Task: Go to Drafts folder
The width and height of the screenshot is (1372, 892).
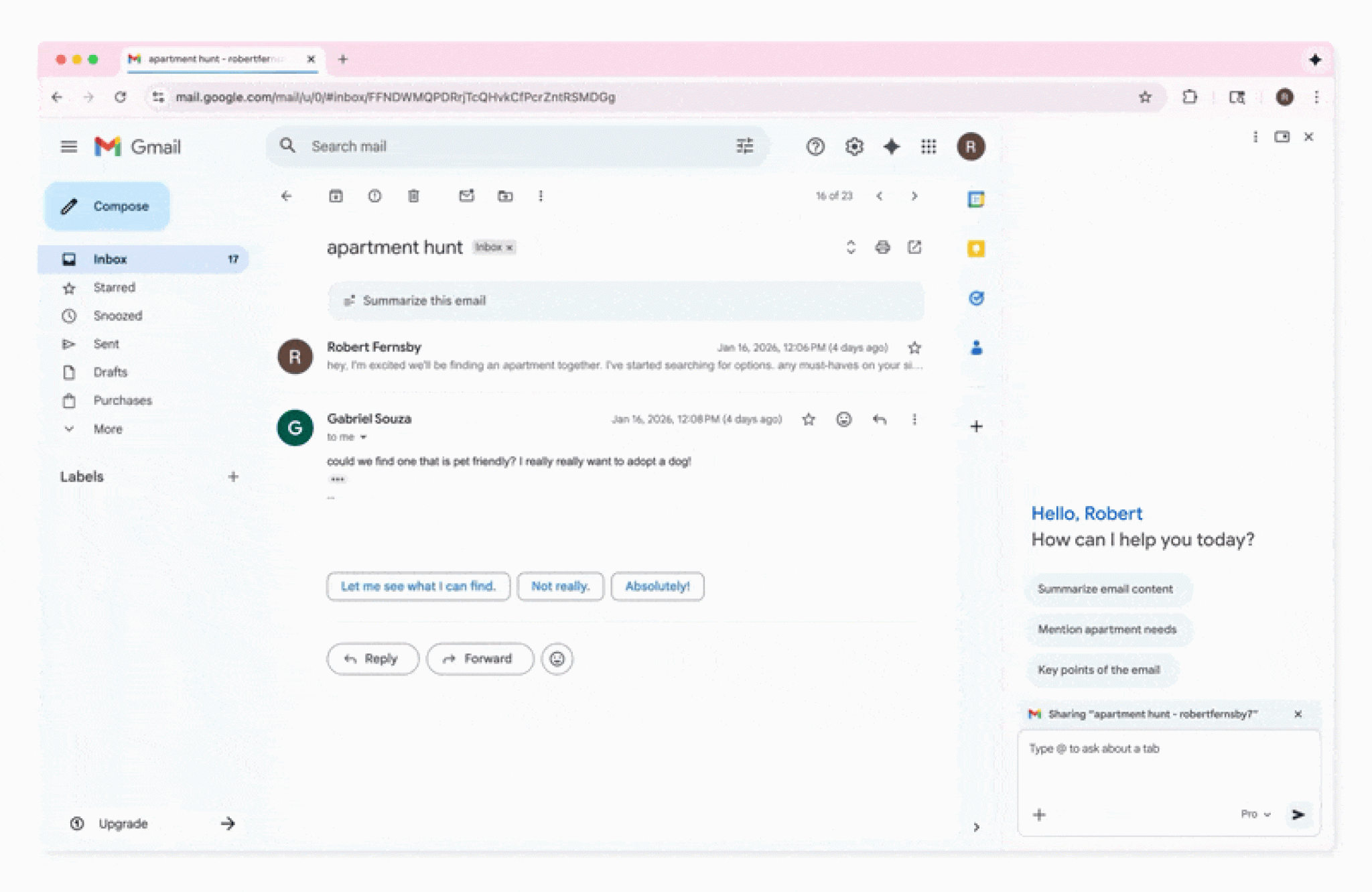Action: click(110, 372)
